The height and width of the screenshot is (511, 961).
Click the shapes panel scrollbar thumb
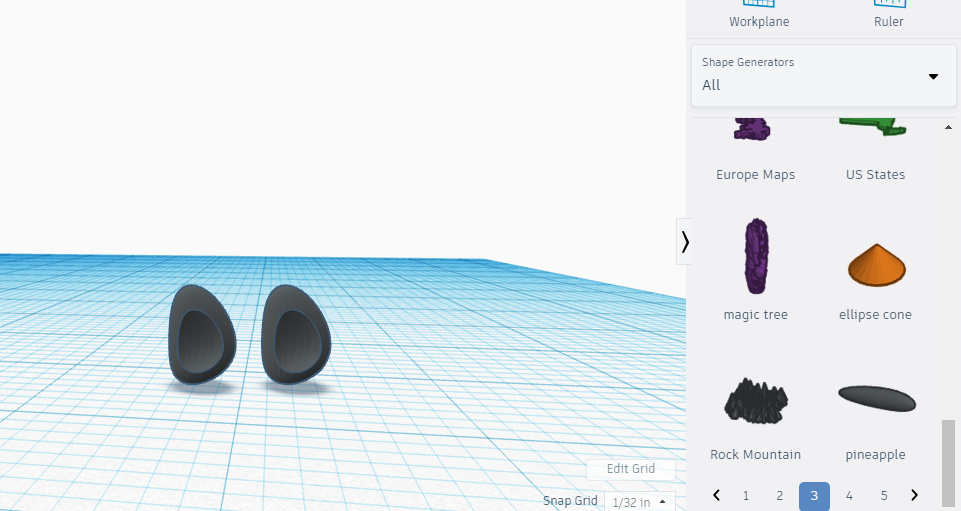(x=948, y=463)
